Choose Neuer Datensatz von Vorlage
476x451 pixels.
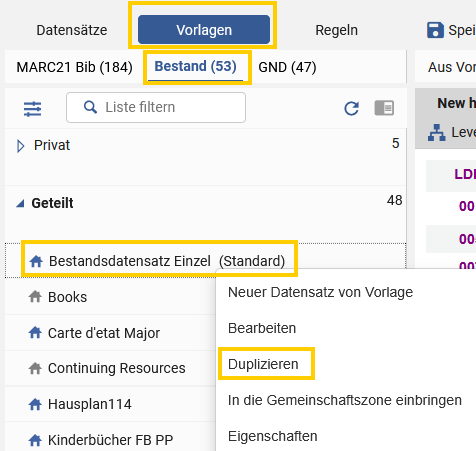click(320, 292)
